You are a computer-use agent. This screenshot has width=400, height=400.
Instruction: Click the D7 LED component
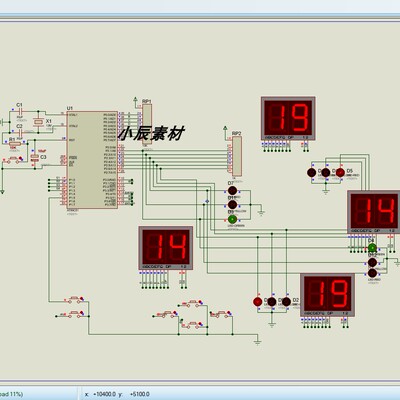pos(232,190)
